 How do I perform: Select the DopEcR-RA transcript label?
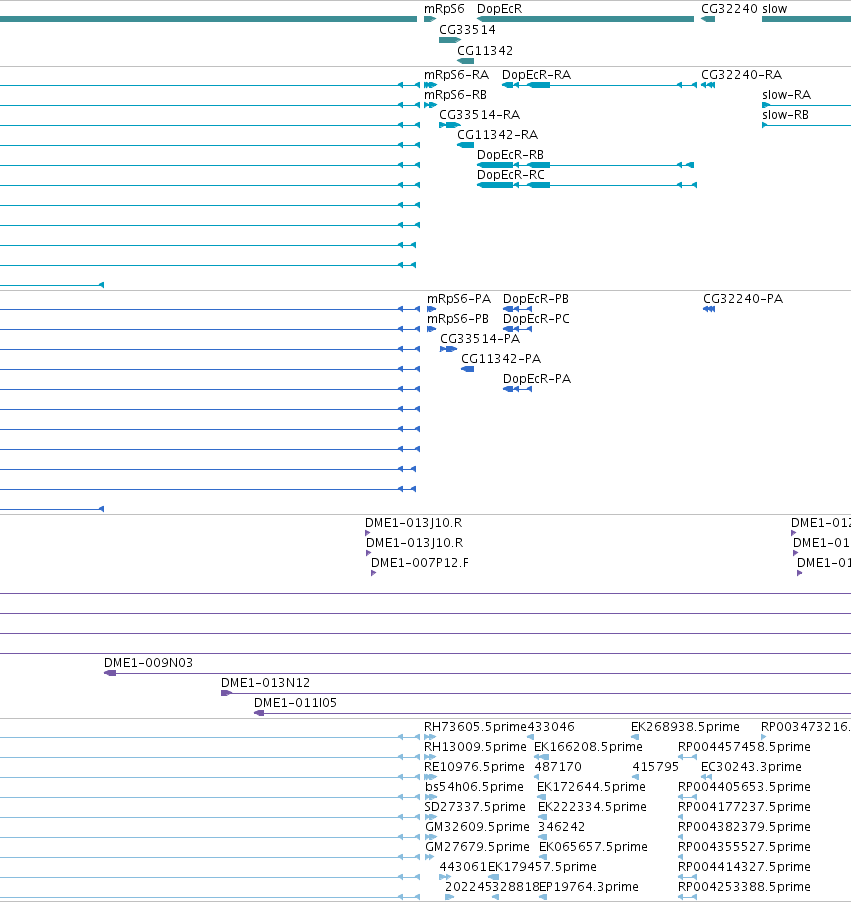(x=536, y=75)
